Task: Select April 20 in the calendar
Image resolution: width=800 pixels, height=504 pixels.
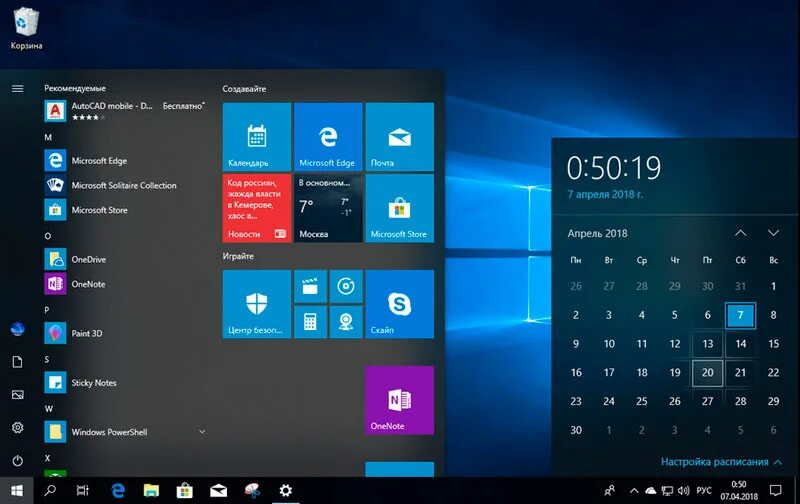Action: (708, 372)
